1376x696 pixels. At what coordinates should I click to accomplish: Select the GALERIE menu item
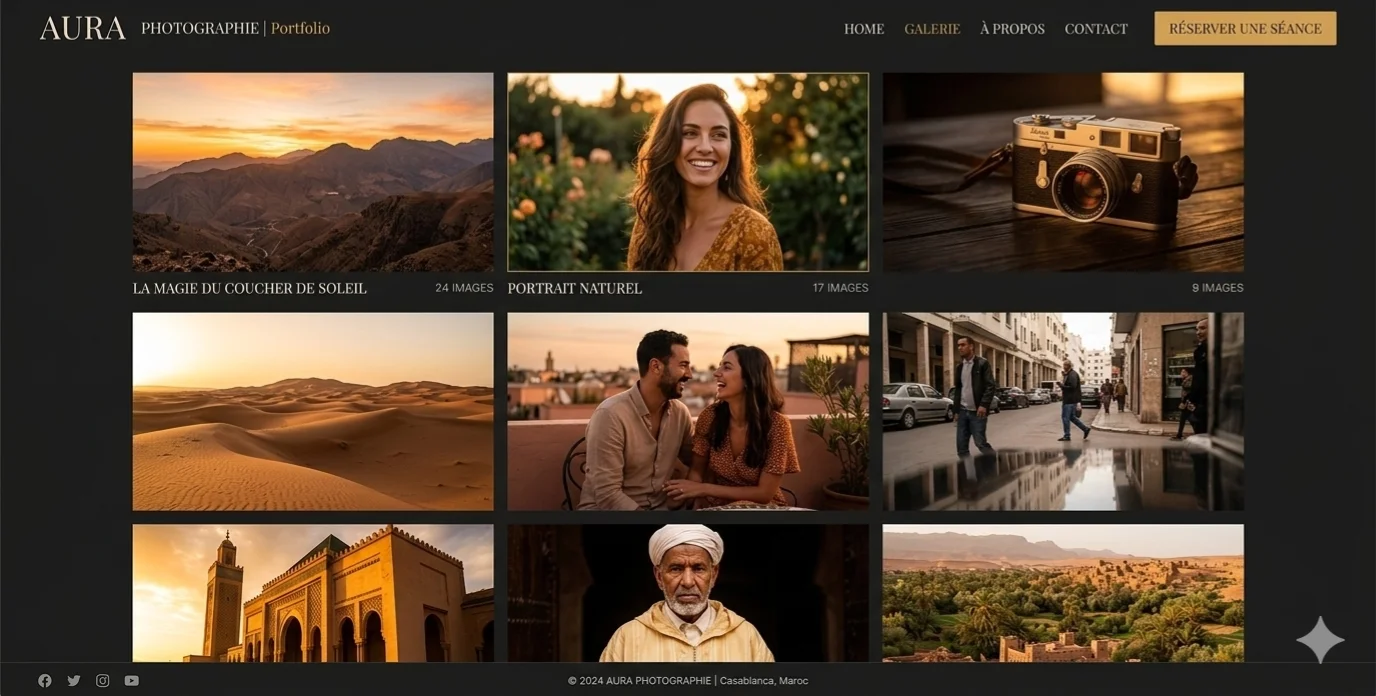coord(931,29)
